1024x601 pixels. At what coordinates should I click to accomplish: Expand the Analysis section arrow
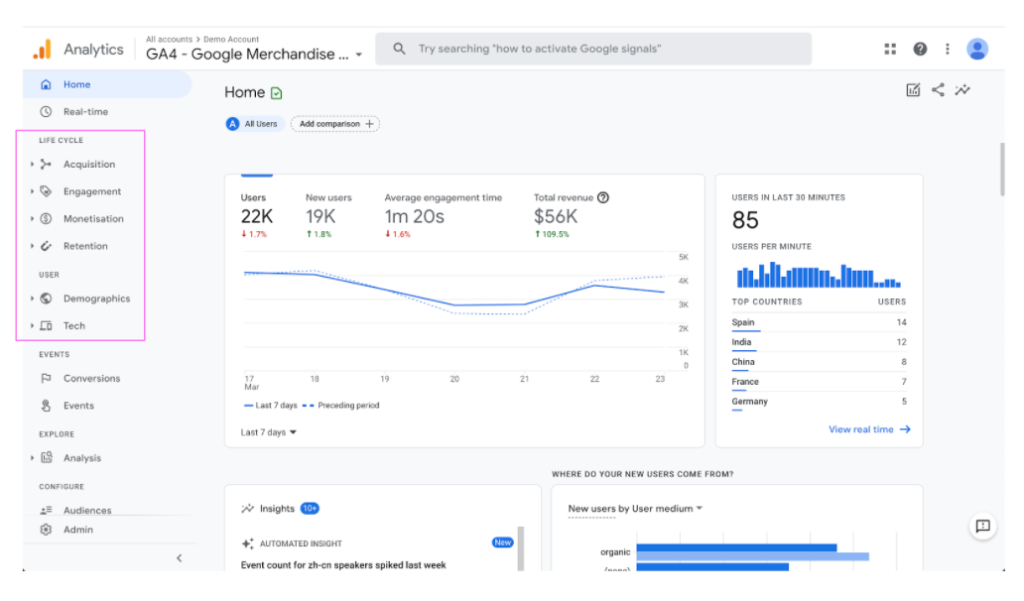tap(31, 458)
